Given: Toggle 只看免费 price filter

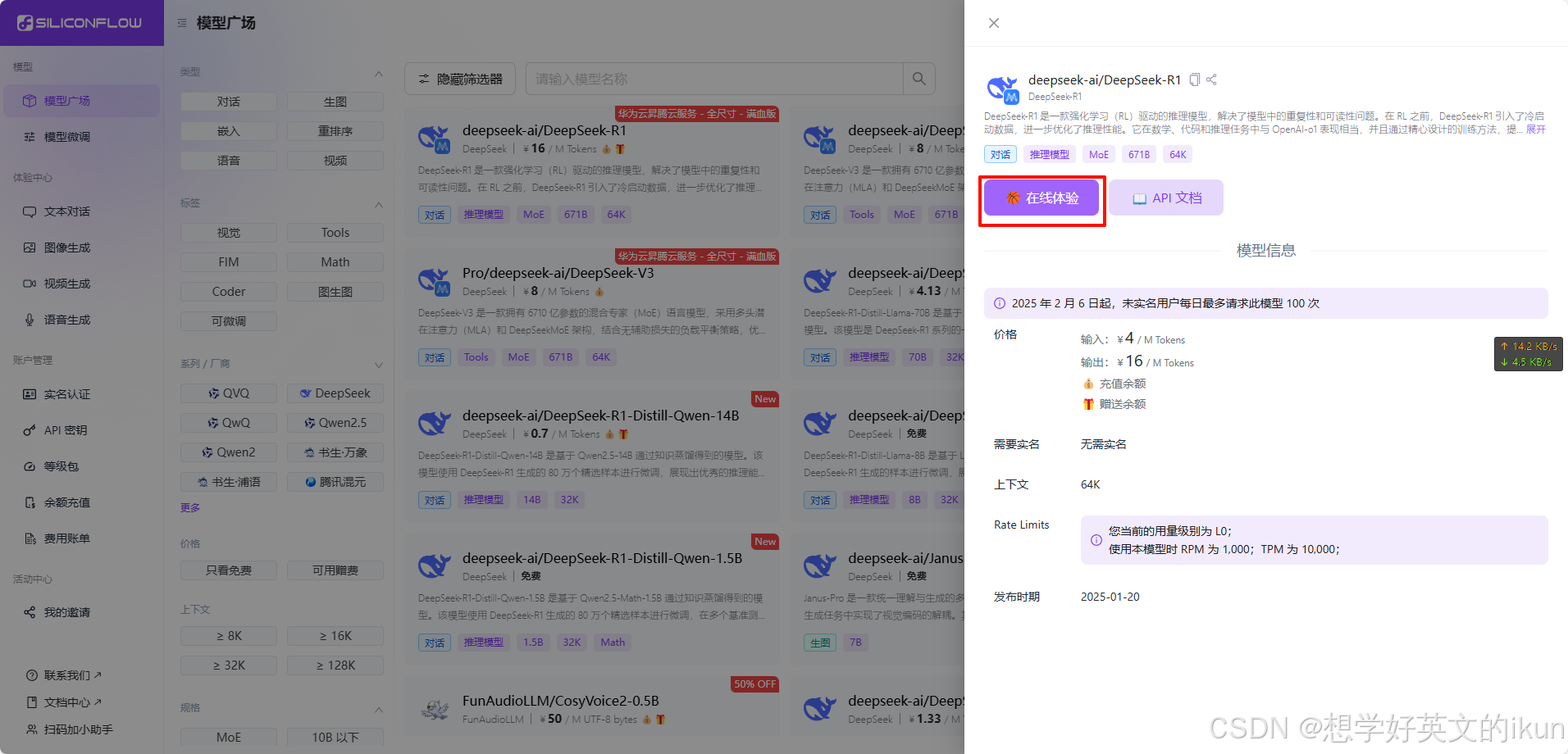Looking at the screenshot, I should [229, 570].
